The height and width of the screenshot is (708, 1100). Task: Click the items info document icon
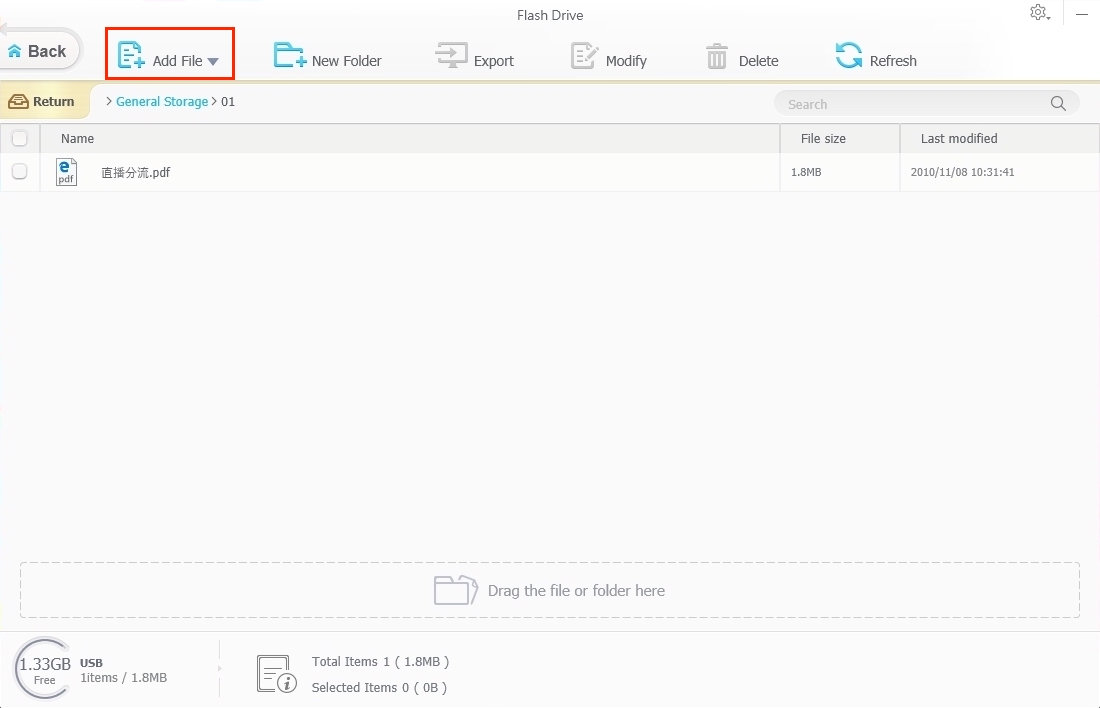pyautogui.click(x=276, y=674)
